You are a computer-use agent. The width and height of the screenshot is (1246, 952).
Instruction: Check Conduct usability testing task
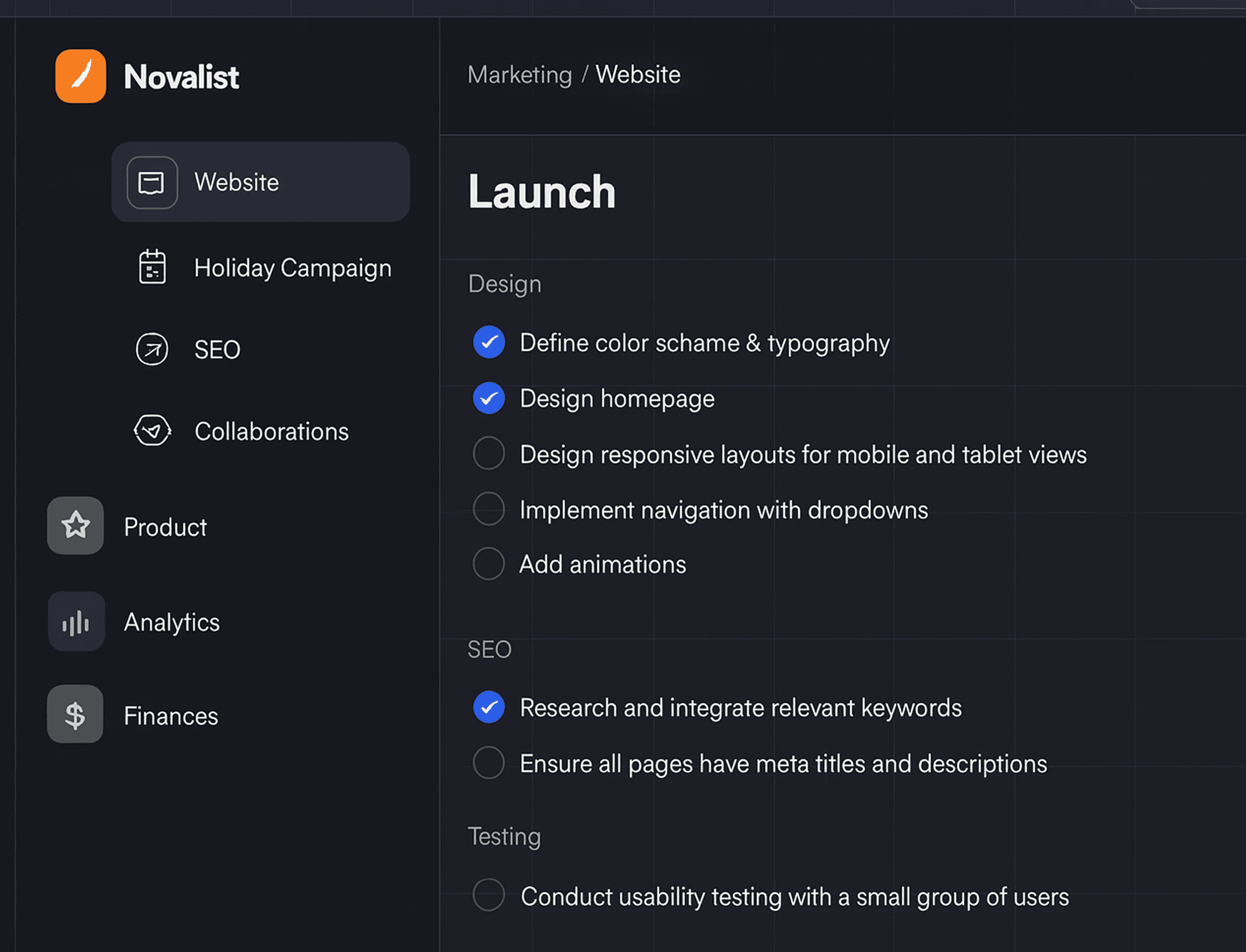pos(488,895)
